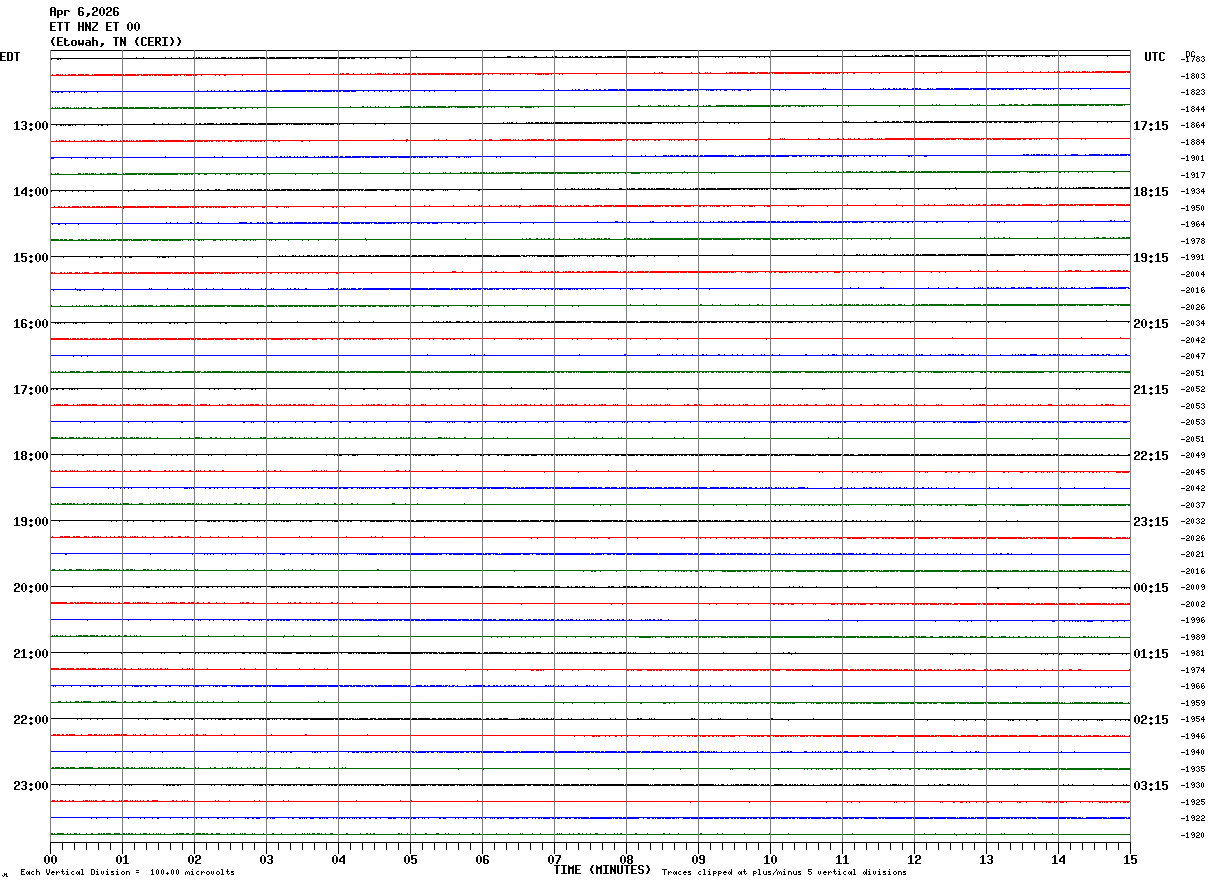Select the 23:00 EDT time label
Screen dimensions: 1210x886
[31, 786]
